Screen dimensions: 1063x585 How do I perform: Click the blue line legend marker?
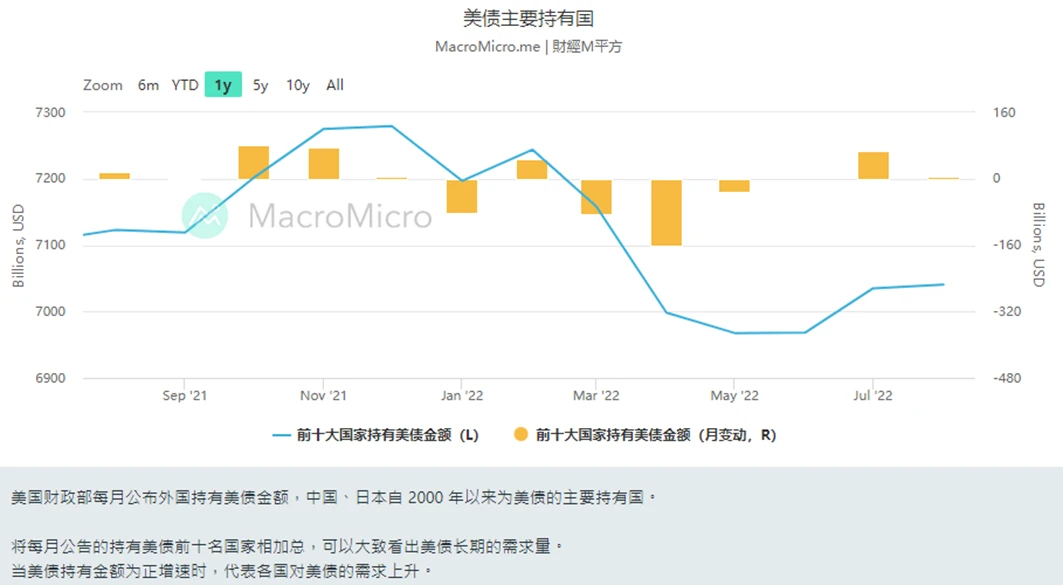coord(281,435)
